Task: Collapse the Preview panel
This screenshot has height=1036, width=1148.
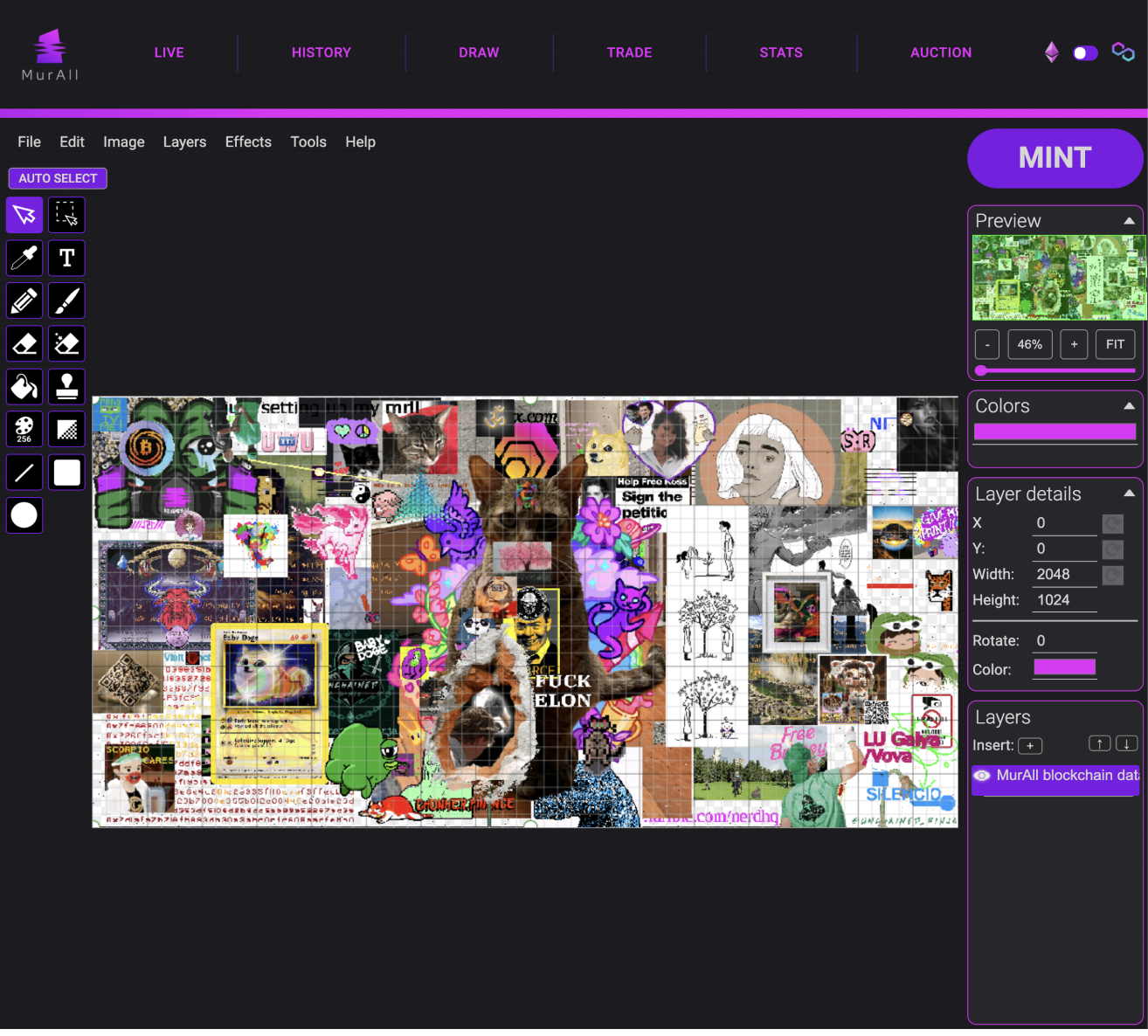Action: (x=1129, y=221)
